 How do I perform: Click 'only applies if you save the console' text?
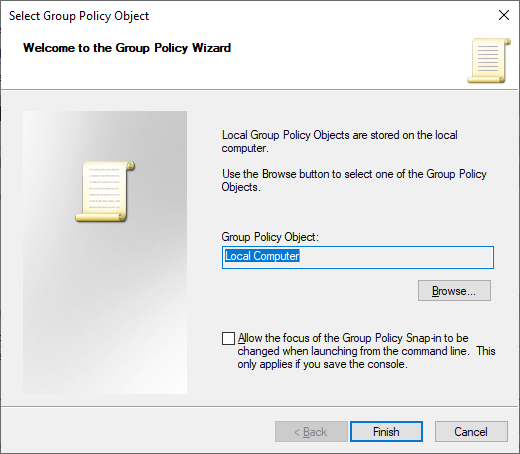322,364
